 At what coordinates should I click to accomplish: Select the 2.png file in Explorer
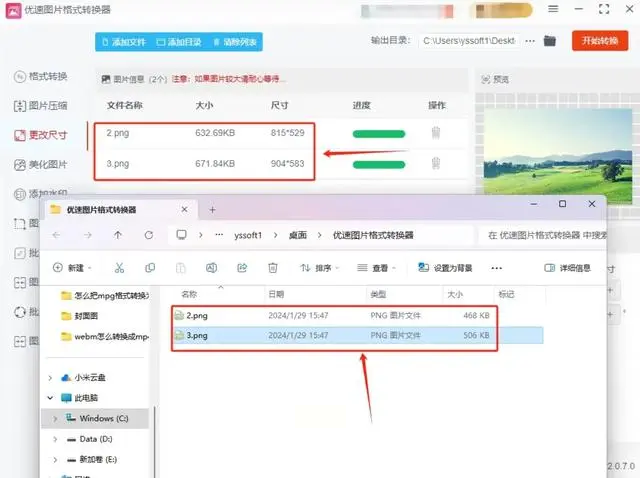[197, 316]
